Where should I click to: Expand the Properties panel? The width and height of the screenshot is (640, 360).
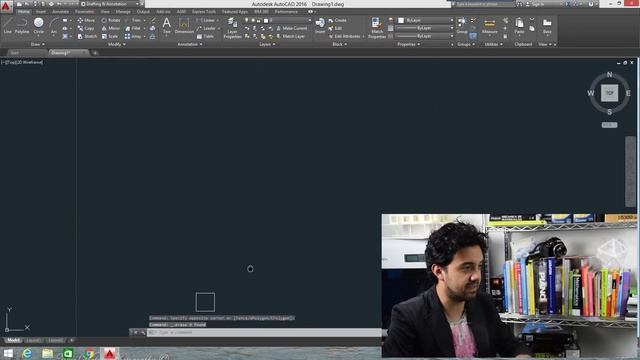point(409,44)
